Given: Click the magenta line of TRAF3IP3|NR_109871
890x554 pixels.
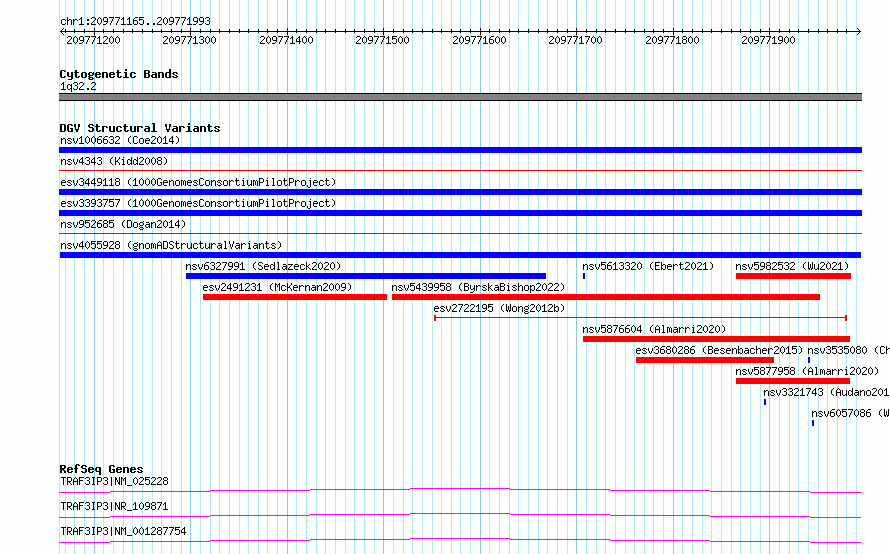Looking at the screenshot, I should [x=460, y=515].
